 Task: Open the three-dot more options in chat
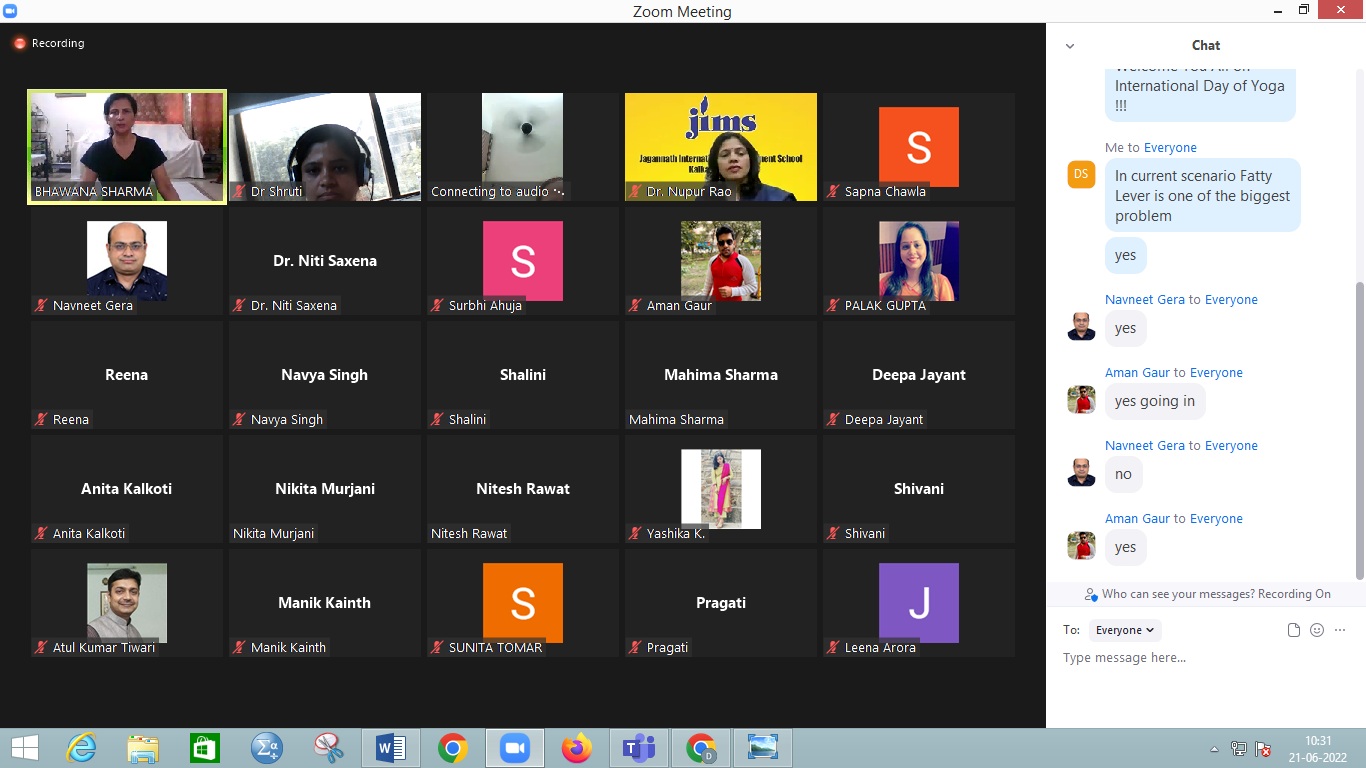coord(1340,630)
